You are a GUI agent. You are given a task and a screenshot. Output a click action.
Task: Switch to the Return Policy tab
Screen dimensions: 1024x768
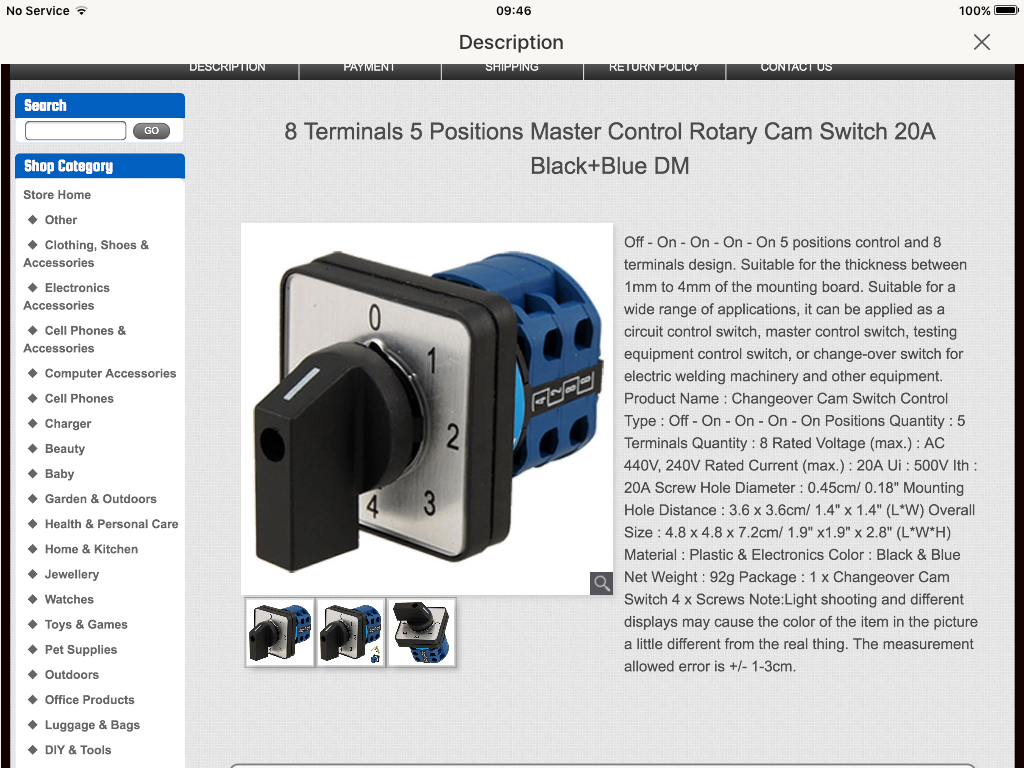click(x=654, y=68)
